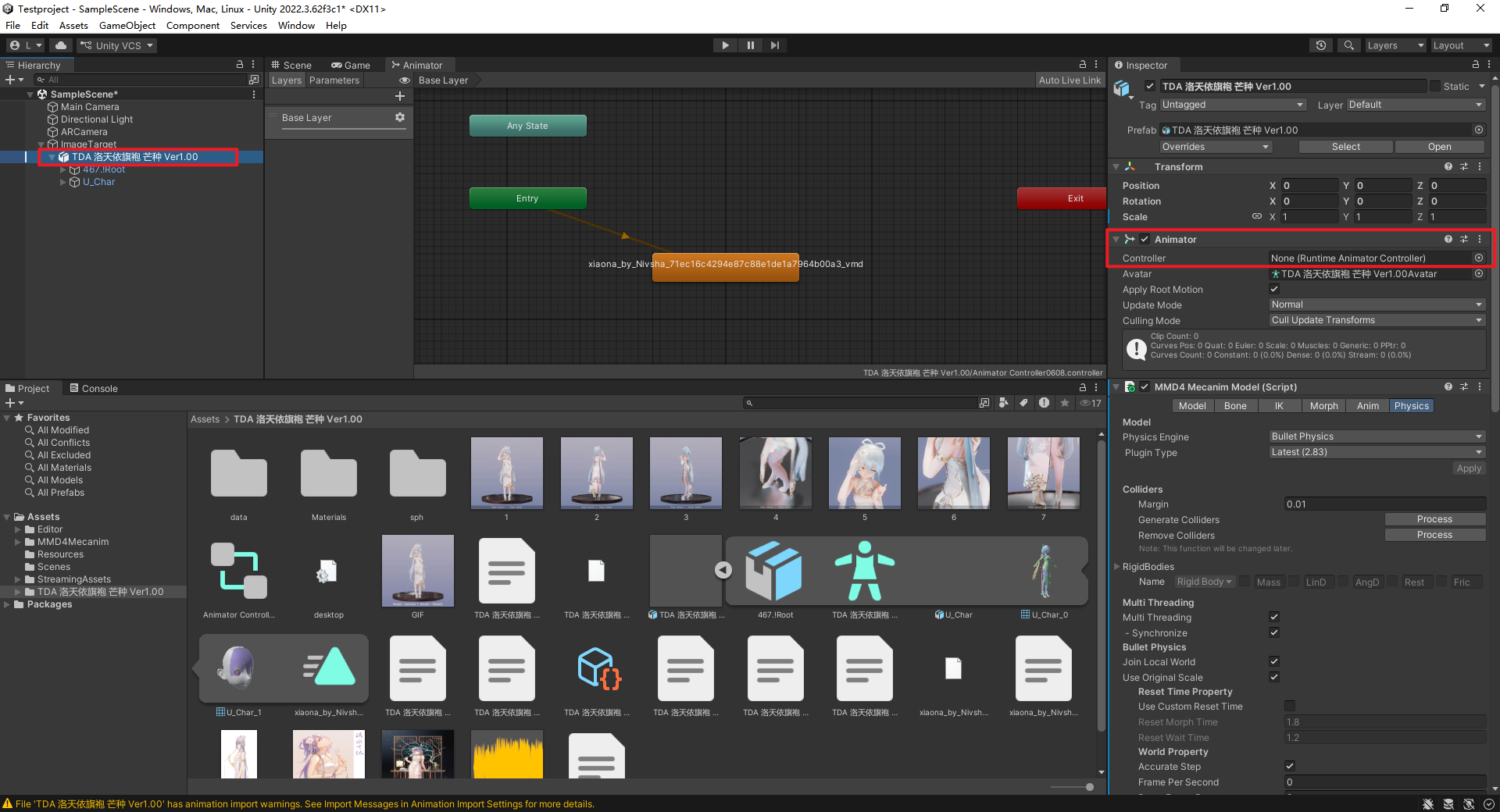
Task: Add a new animator layer with plus
Action: coord(400,96)
